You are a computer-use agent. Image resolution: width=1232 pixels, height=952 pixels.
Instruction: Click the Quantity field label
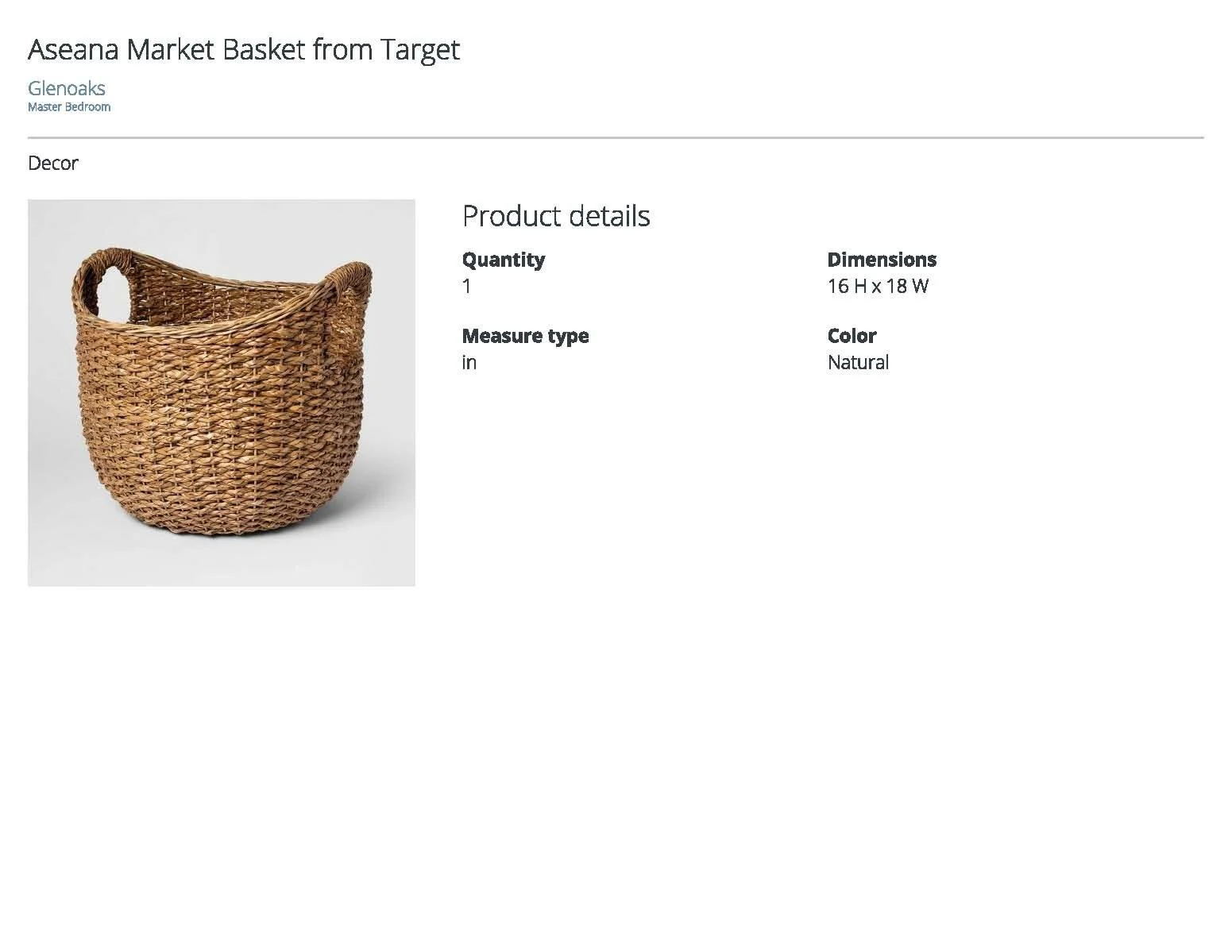click(x=503, y=260)
